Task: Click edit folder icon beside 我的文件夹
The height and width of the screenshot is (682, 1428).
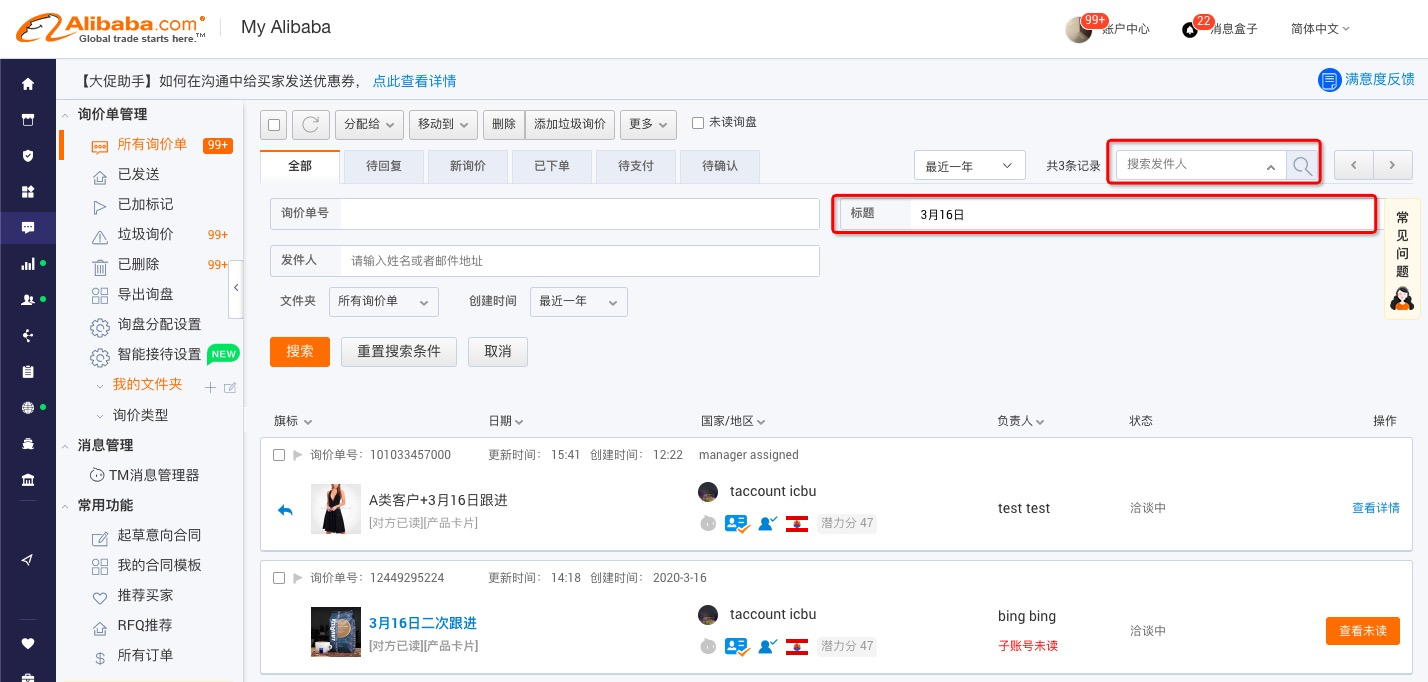Action: click(x=230, y=388)
